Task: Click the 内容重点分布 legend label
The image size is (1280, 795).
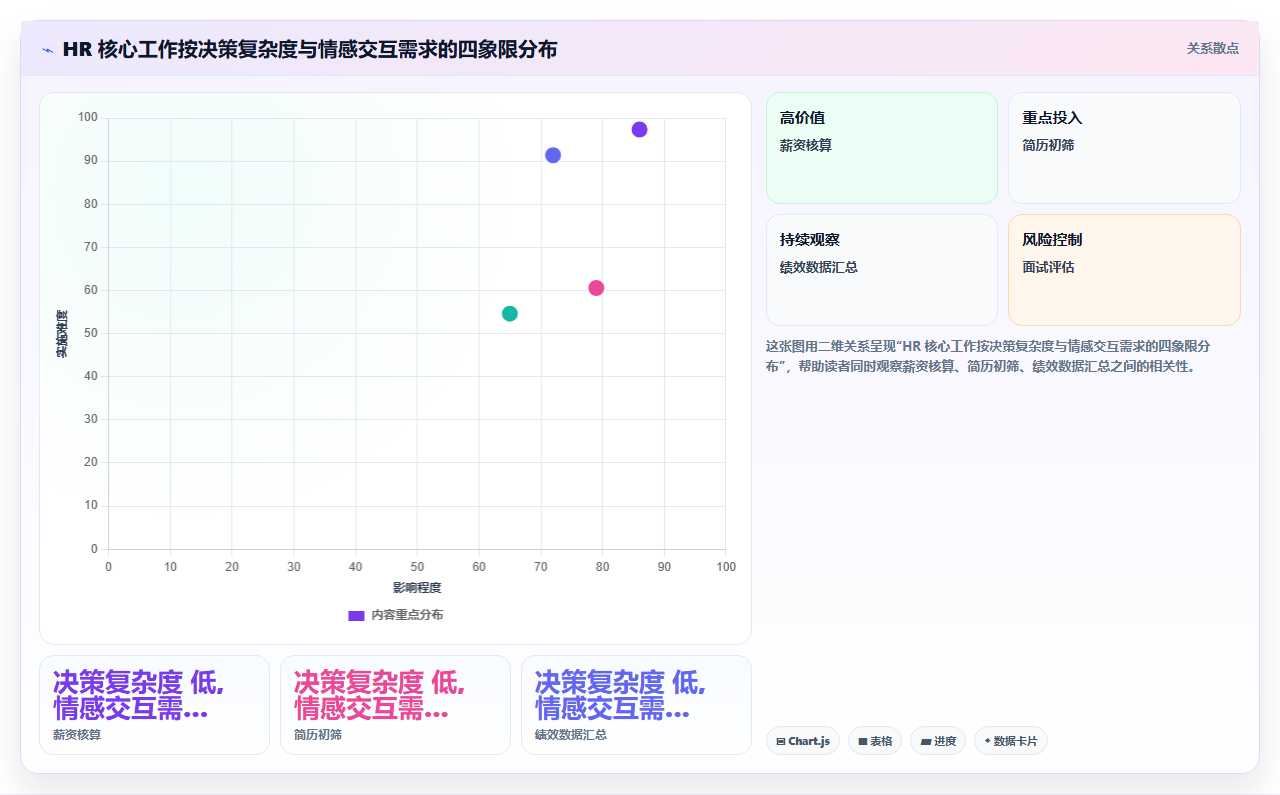Action: pos(407,615)
